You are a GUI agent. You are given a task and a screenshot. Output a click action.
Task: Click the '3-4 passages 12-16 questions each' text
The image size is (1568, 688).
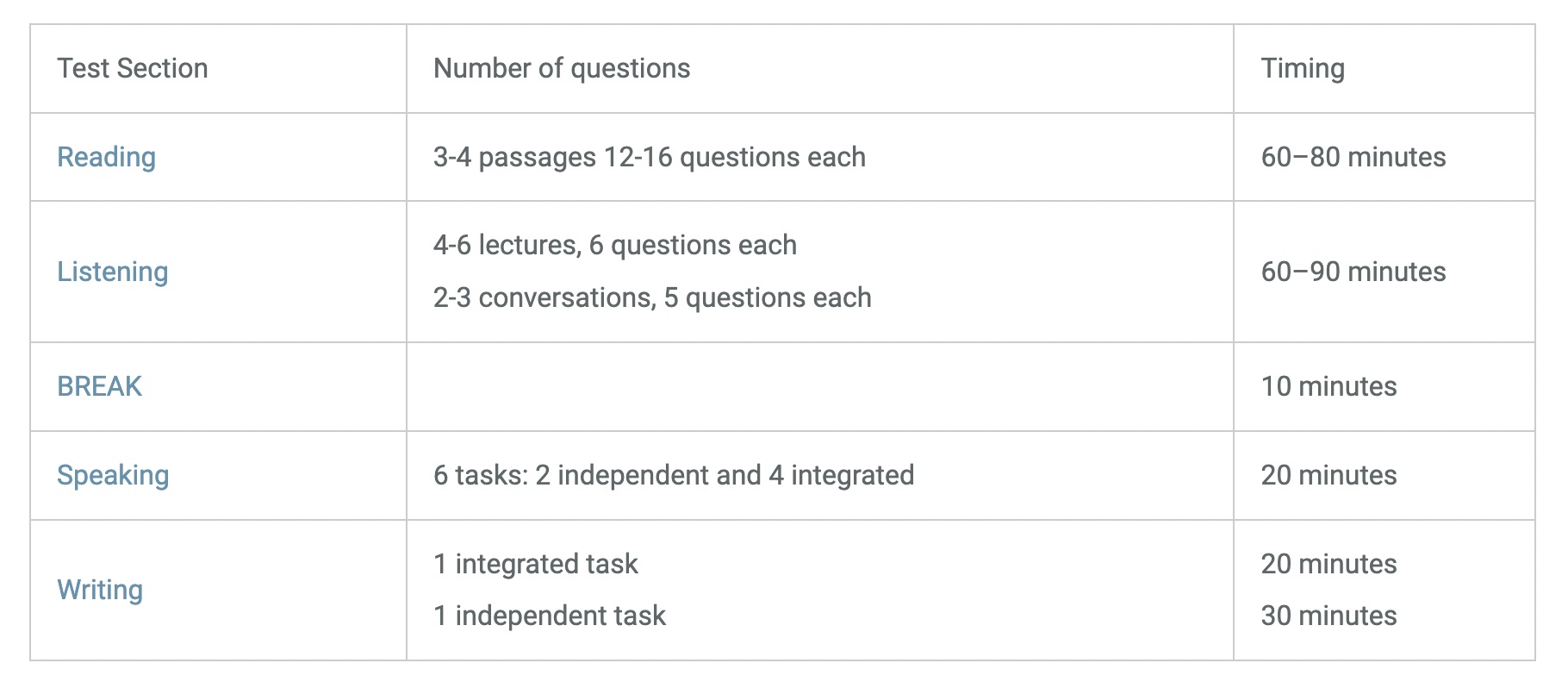tap(649, 157)
